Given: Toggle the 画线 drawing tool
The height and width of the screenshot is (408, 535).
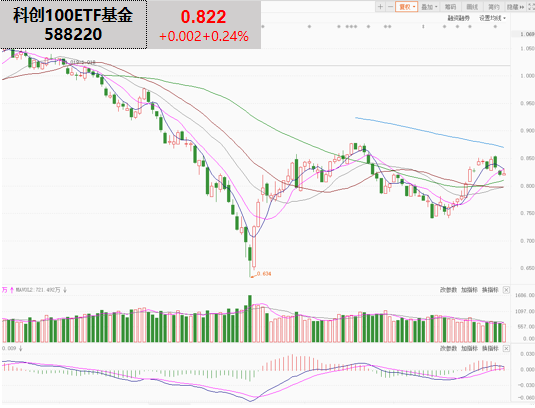Looking at the screenshot, I should coord(472,7).
